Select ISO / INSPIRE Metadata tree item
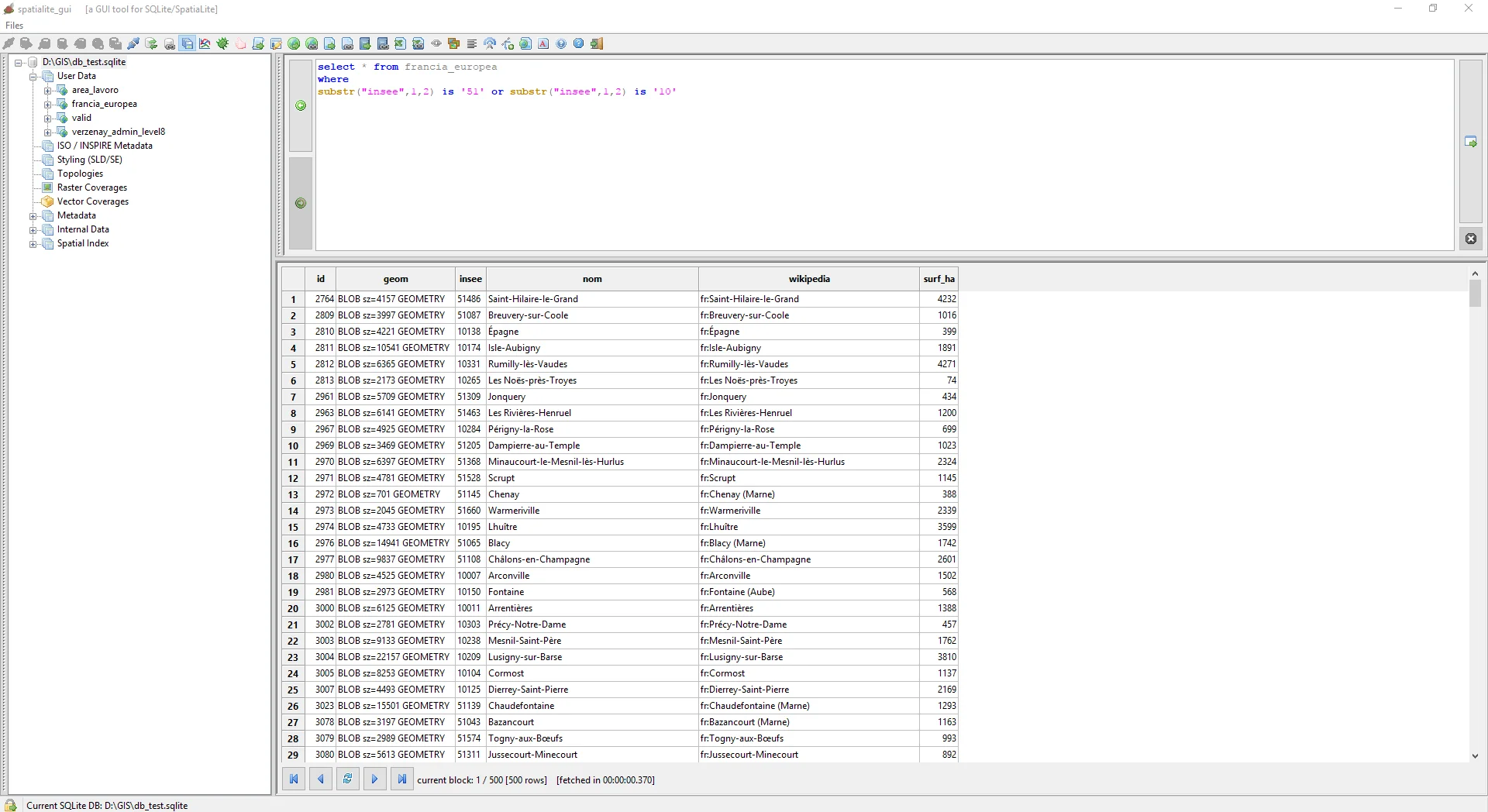Image resolution: width=1488 pixels, height=812 pixels. [105, 146]
